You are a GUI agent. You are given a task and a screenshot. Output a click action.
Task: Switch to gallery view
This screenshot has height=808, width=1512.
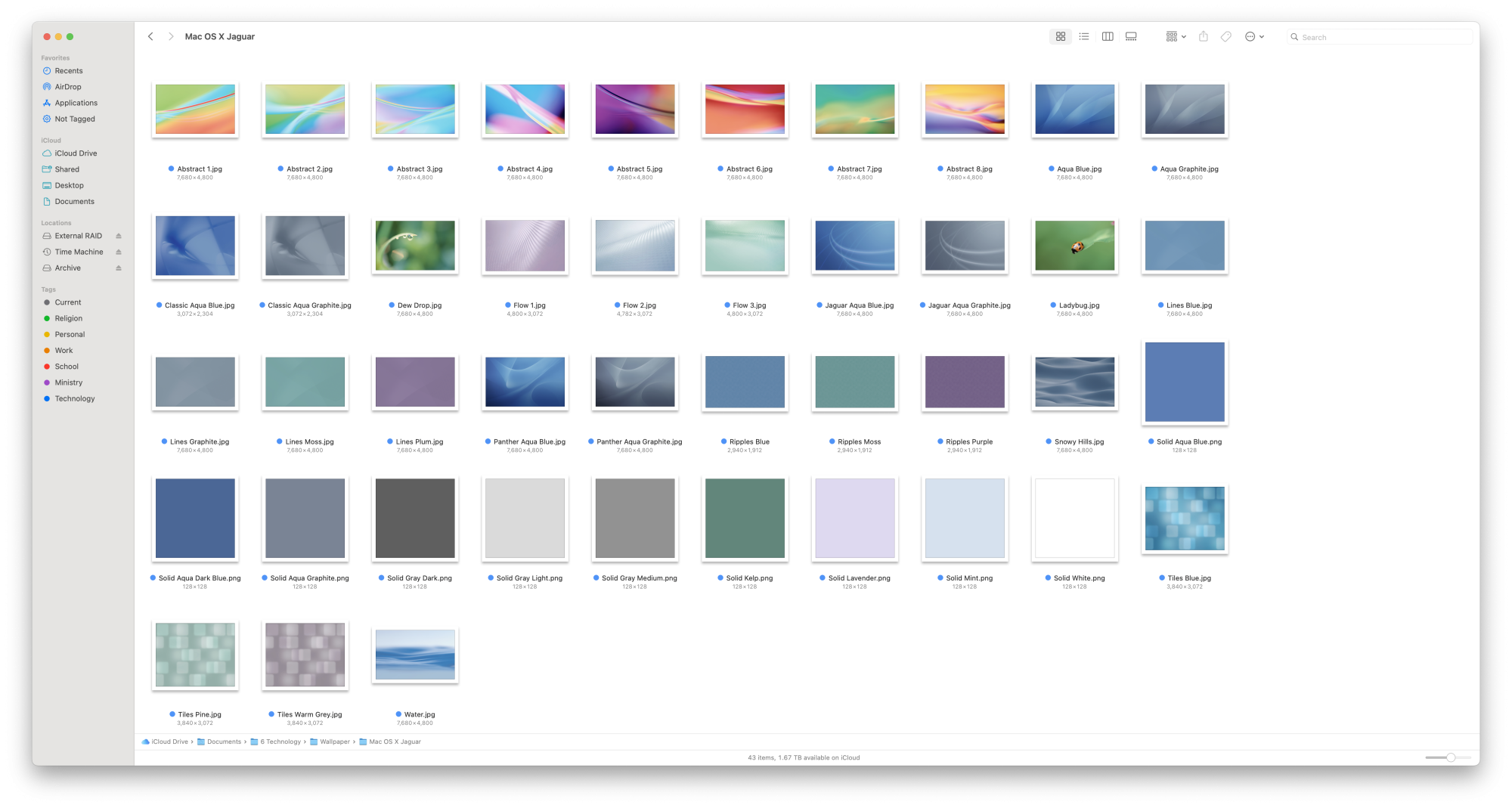coord(1131,36)
